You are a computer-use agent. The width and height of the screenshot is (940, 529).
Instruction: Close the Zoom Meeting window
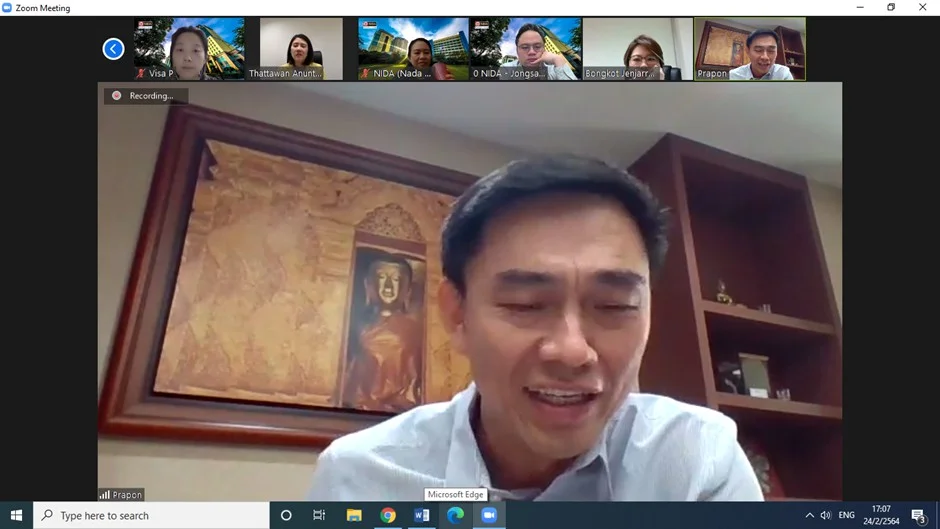[x=923, y=7]
